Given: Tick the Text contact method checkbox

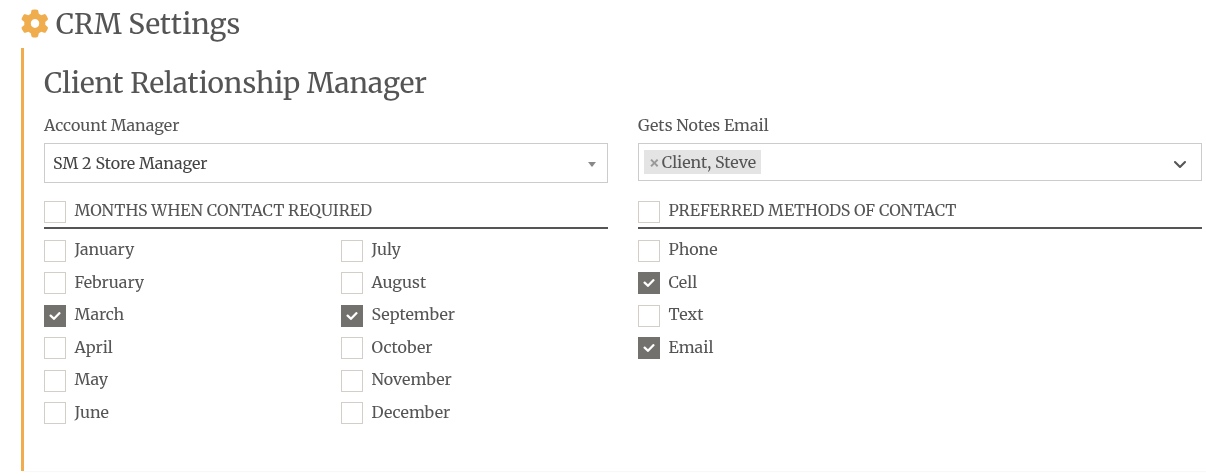Looking at the screenshot, I should tap(649, 315).
